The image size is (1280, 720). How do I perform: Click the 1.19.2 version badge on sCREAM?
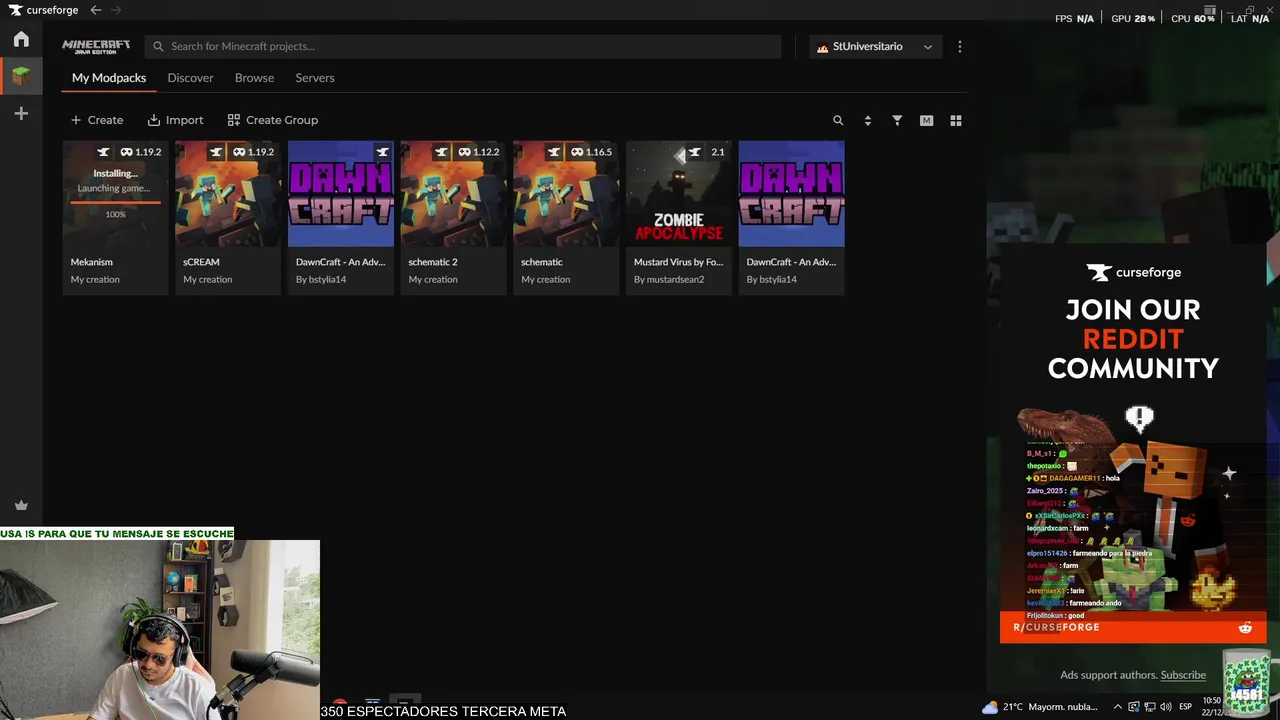coord(253,152)
